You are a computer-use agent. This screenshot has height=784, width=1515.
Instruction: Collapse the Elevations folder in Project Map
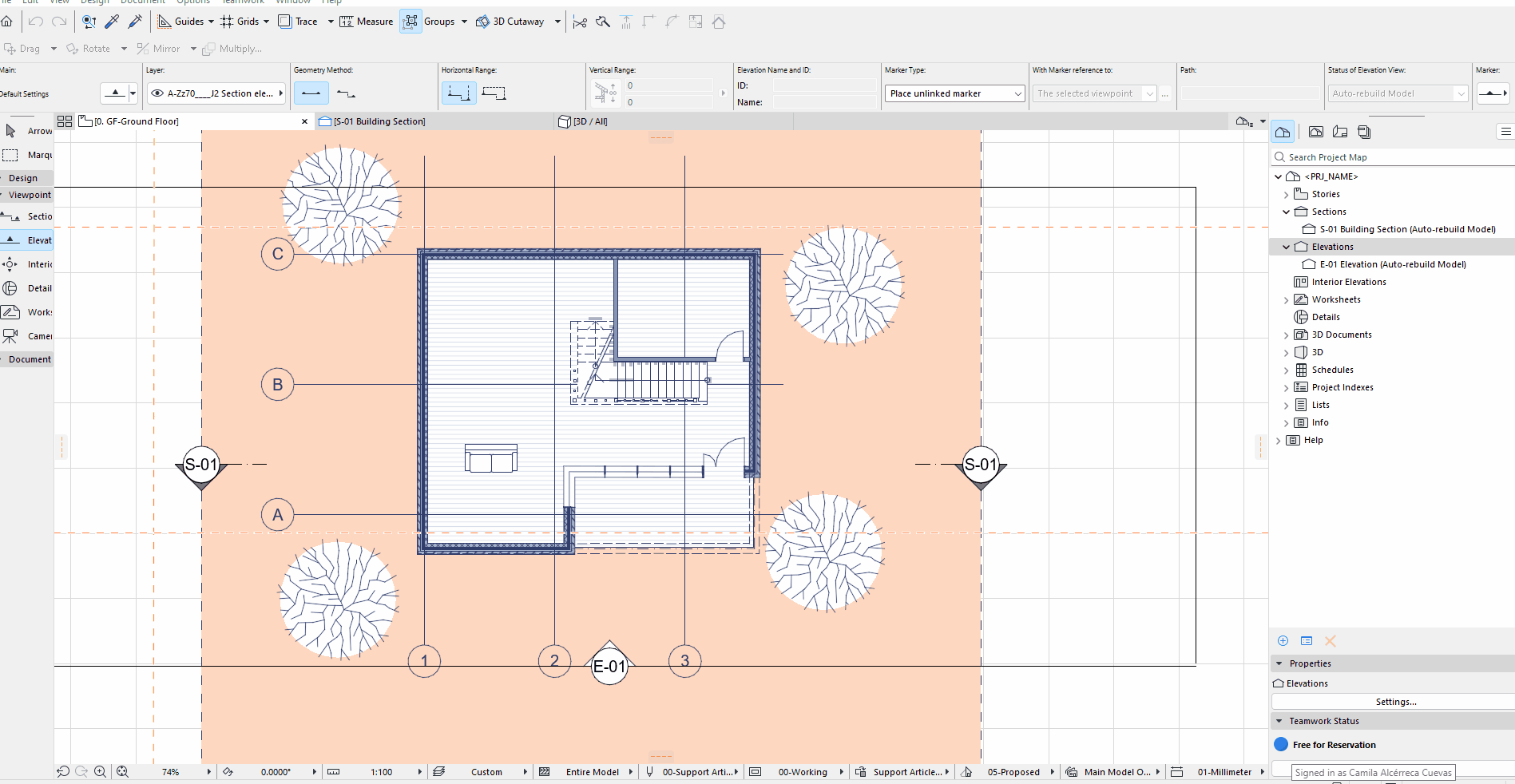(x=1286, y=247)
